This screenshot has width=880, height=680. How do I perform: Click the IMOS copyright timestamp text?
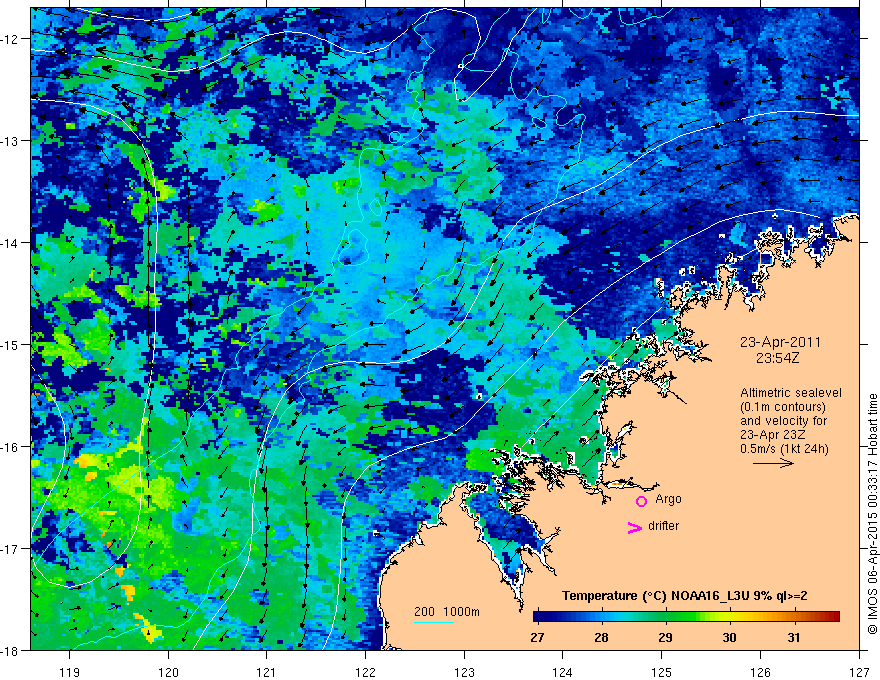click(x=872, y=514)
